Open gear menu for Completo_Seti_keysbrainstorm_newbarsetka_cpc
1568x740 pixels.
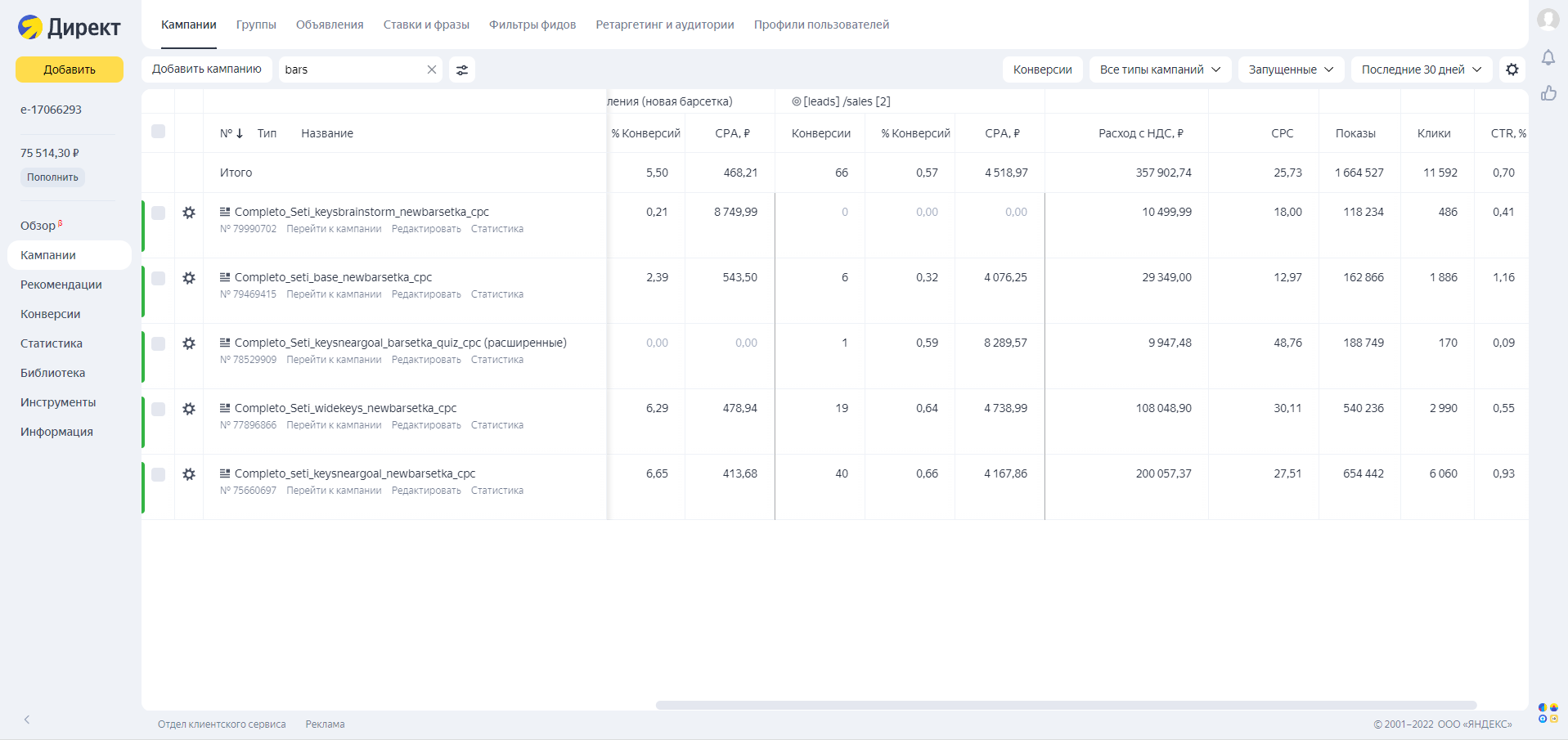(x=189, y=213)
